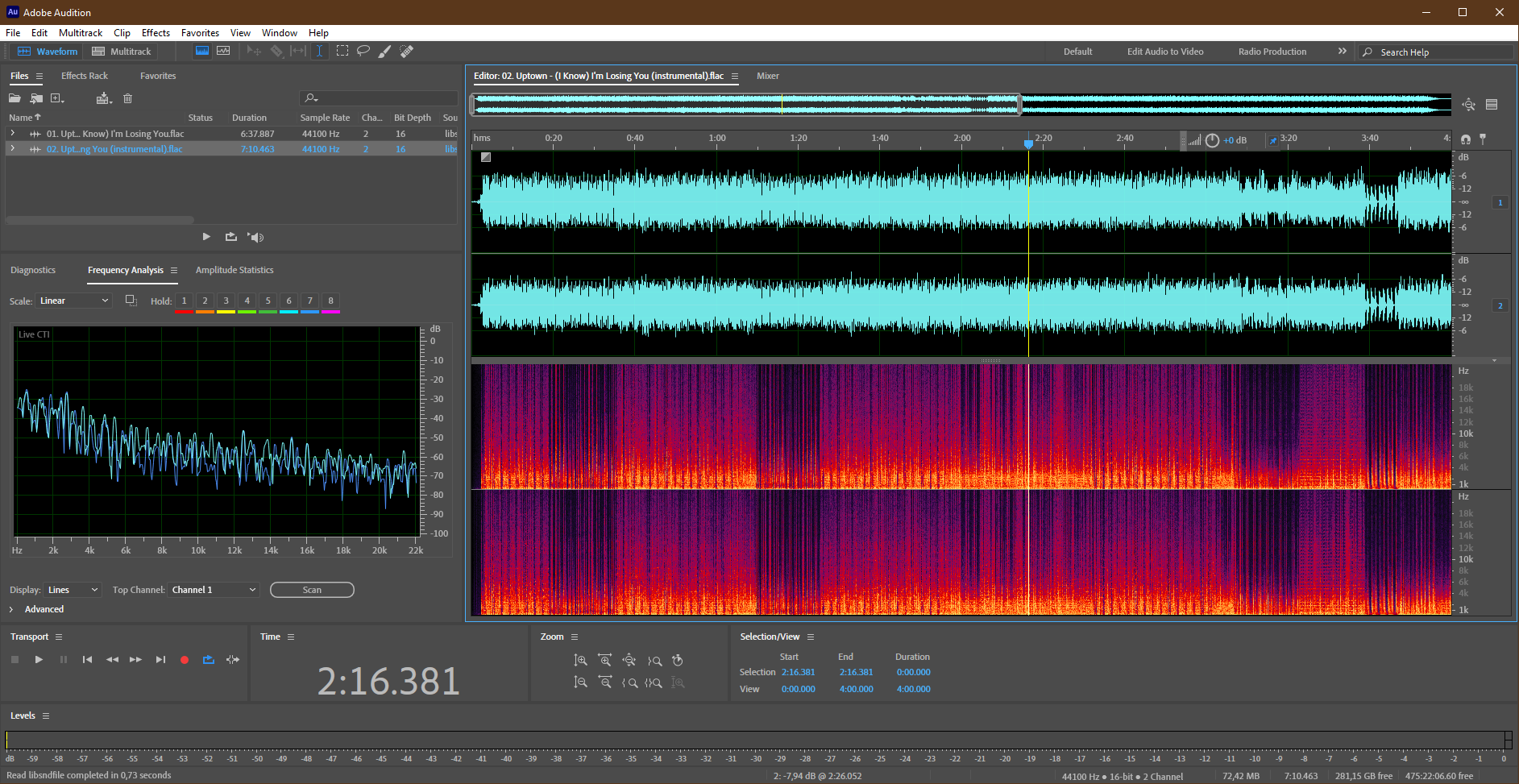
Task: Toggle channel 1 enable button
Action: pos(1500,202)
